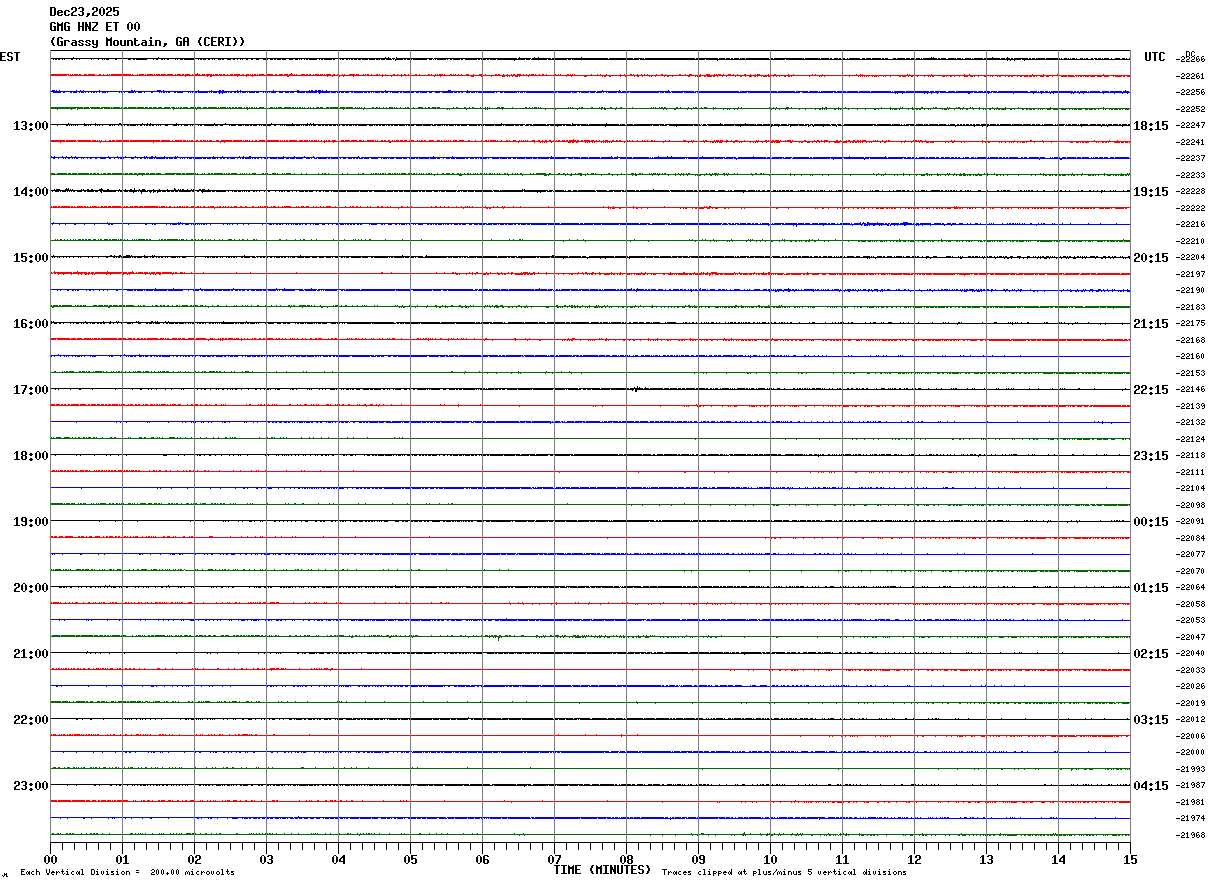Click the 04:15 UTC time label

click(1151, 785)
